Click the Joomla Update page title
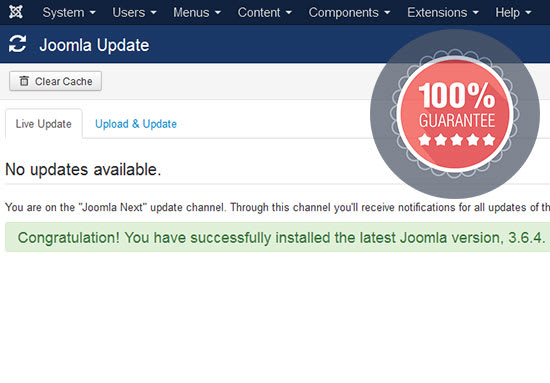 click(94, 45)
